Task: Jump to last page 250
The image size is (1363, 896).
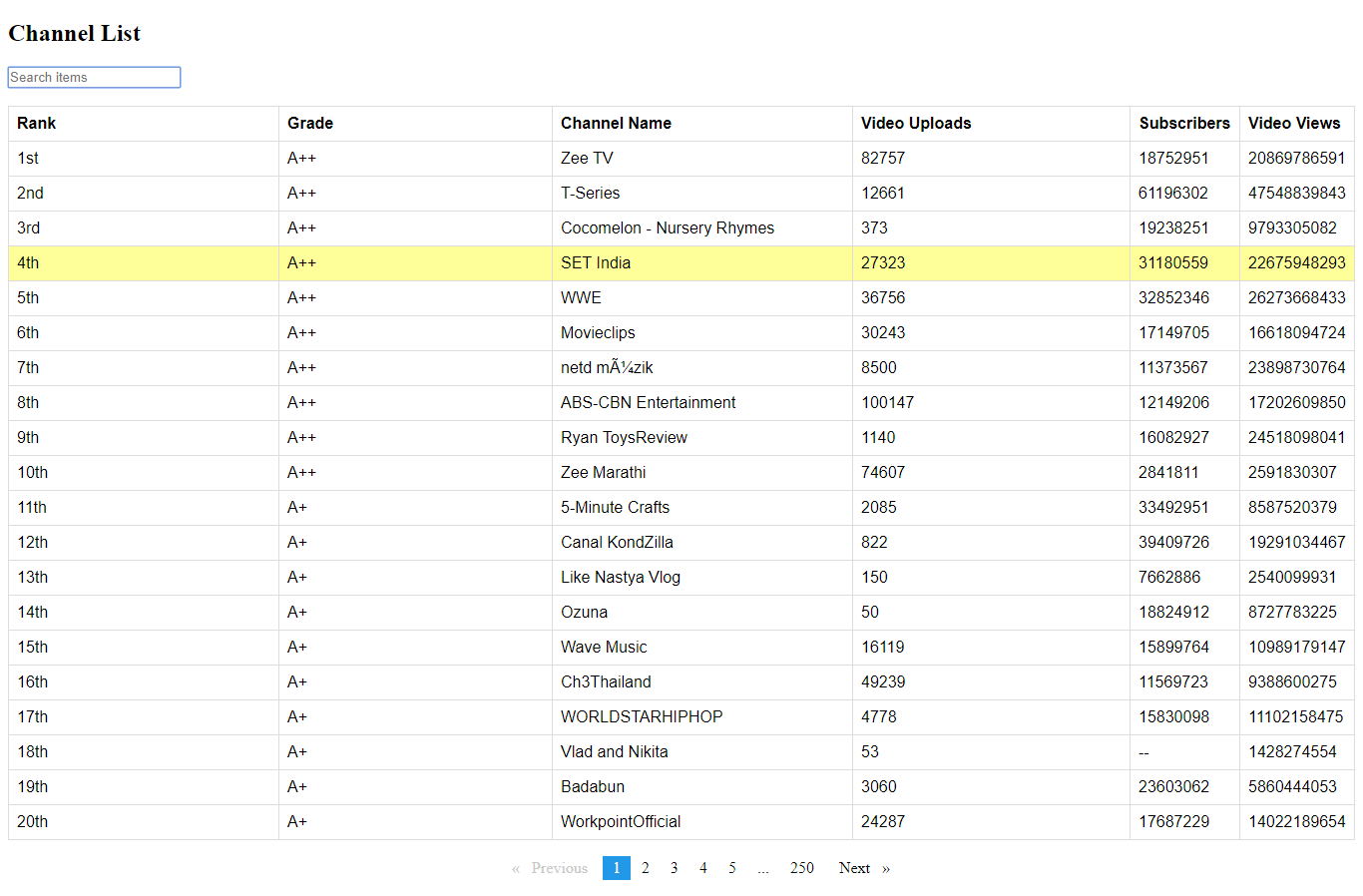Action: (x=802, y=868)
